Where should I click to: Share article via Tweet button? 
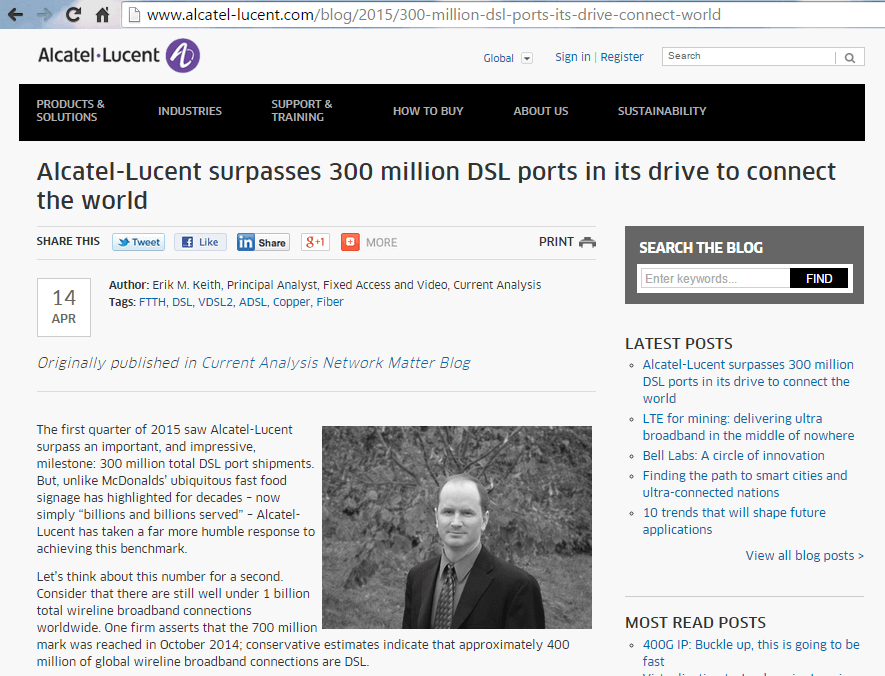coord(138,242)
